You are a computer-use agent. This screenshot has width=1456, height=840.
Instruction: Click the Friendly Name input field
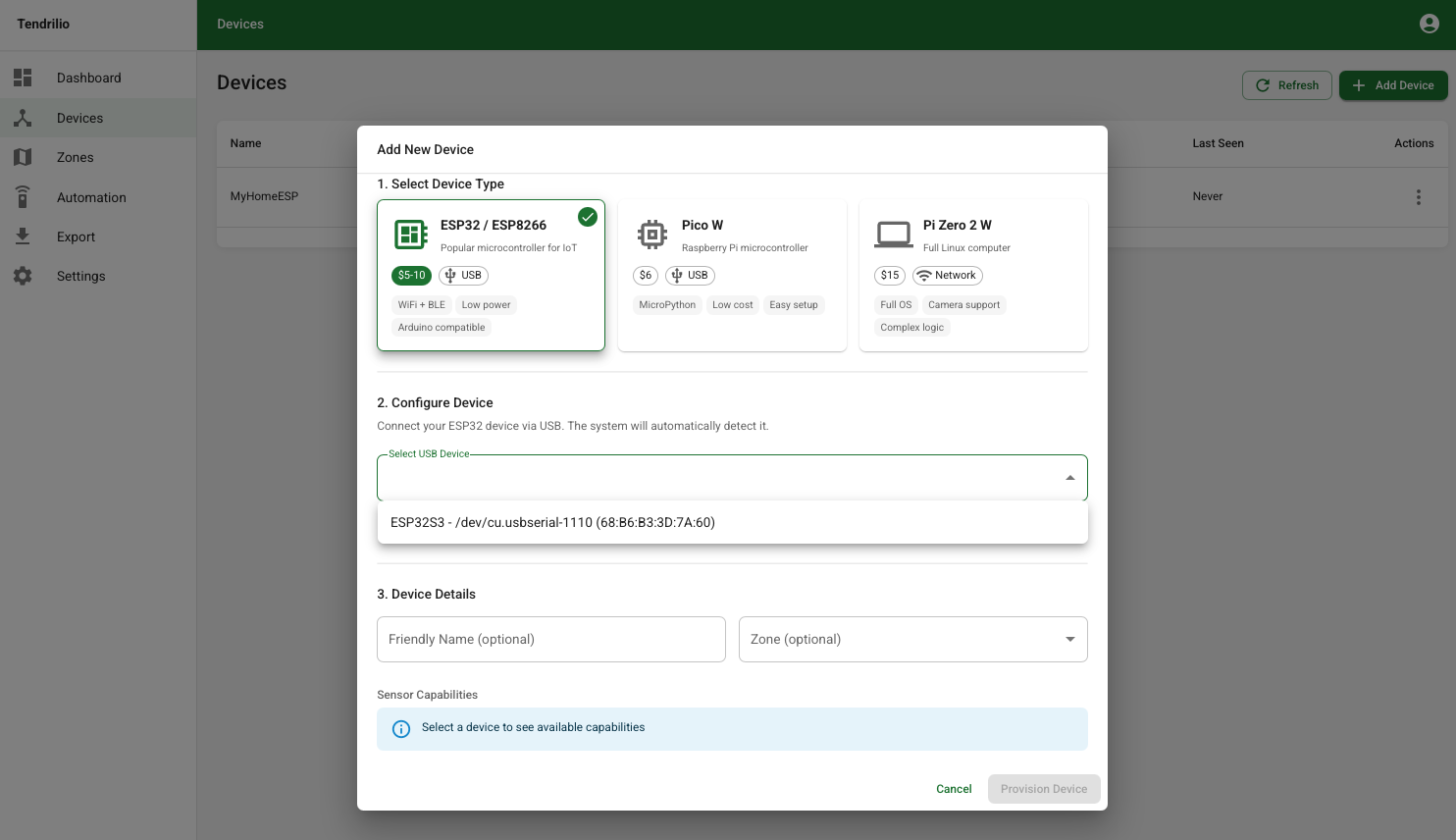point(550,639)
